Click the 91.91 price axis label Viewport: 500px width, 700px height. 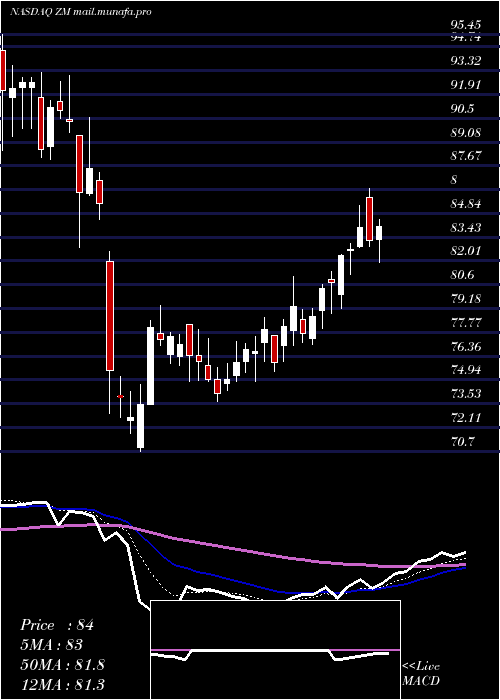[466, 85]
